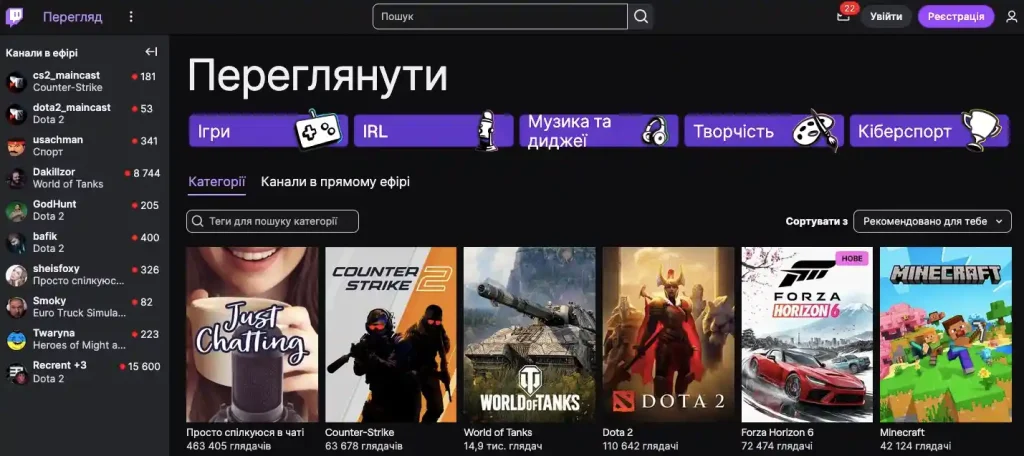Open the Minecraft cover thumbnail
This screenshot has height=456, width=1024.
(946, 334)
